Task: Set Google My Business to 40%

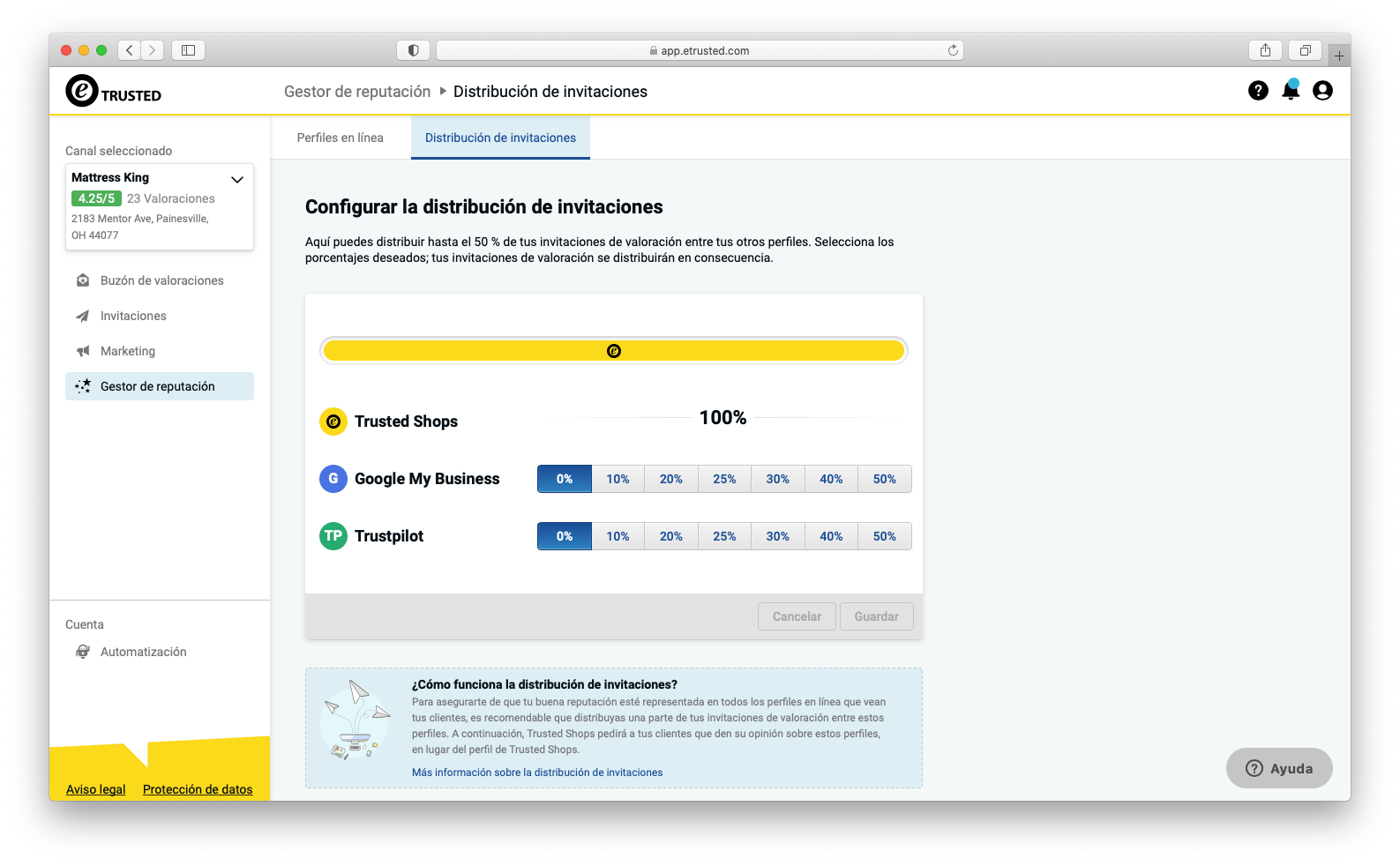Action: pos(831,479)
